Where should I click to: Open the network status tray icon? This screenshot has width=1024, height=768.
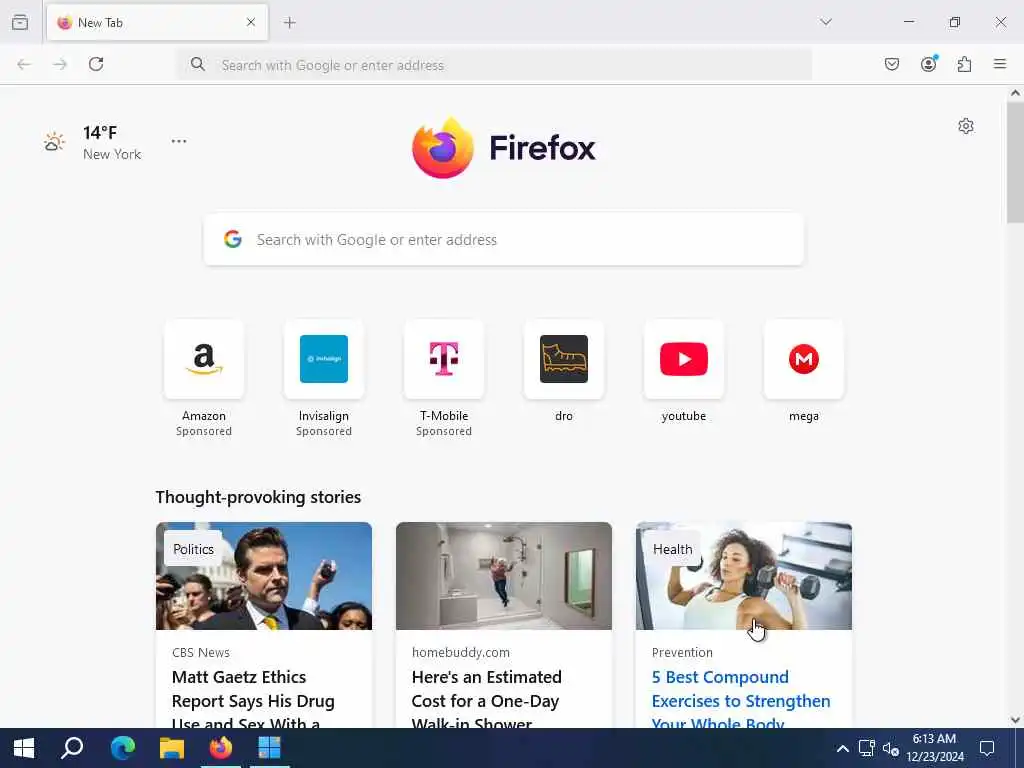point(867,748)
